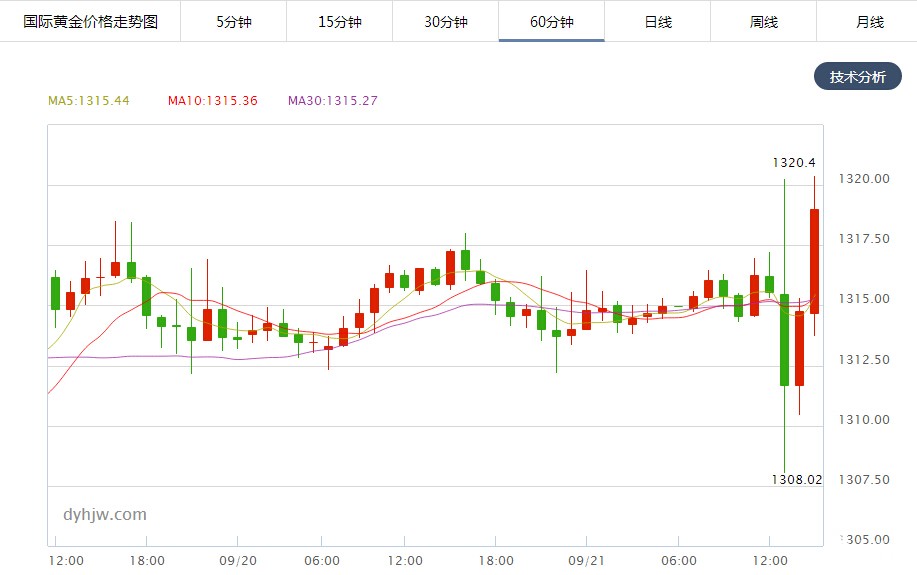The width and height of the screenshot is (917, 575).
Task: Click the dyhjw.com watermark text
Action: click(x=105, y=515)
